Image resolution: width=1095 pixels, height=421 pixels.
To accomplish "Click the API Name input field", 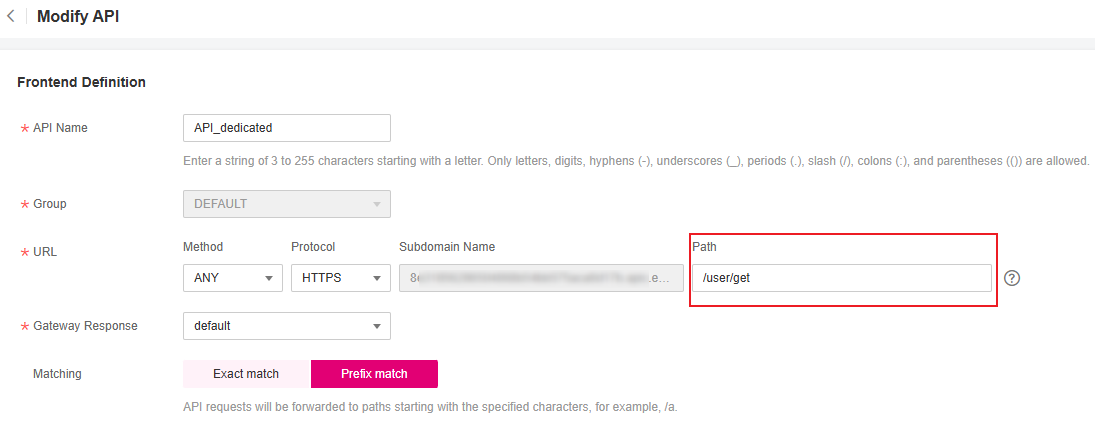I will pos(286,128).
